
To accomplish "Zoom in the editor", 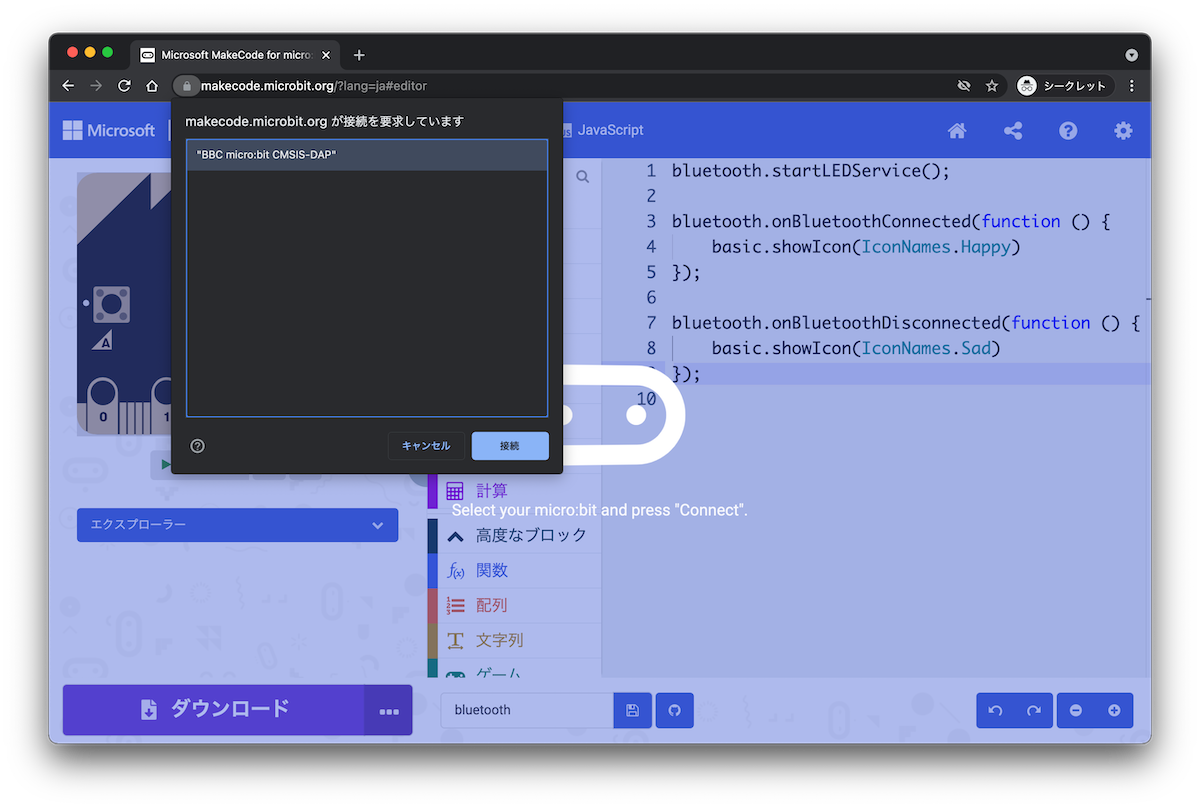I will 1114,710.
